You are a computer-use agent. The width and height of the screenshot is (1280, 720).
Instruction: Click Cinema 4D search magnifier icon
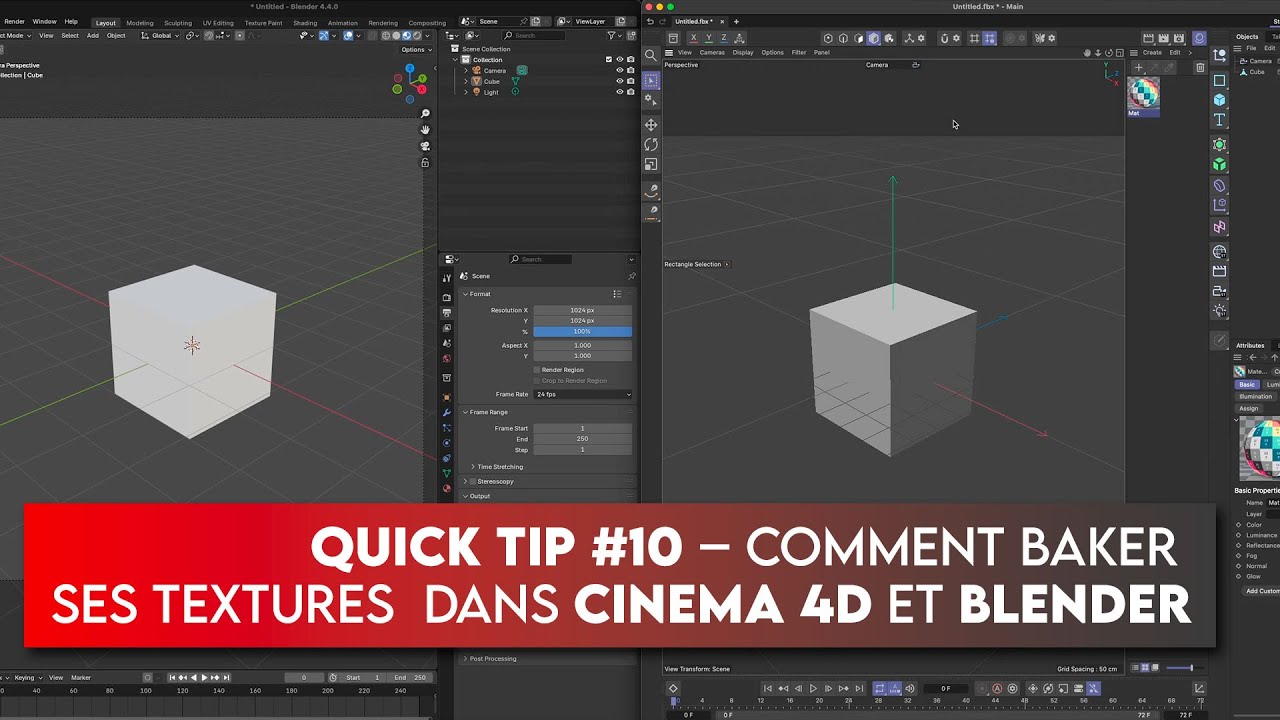pyautogui.click(x=651, y=55)
